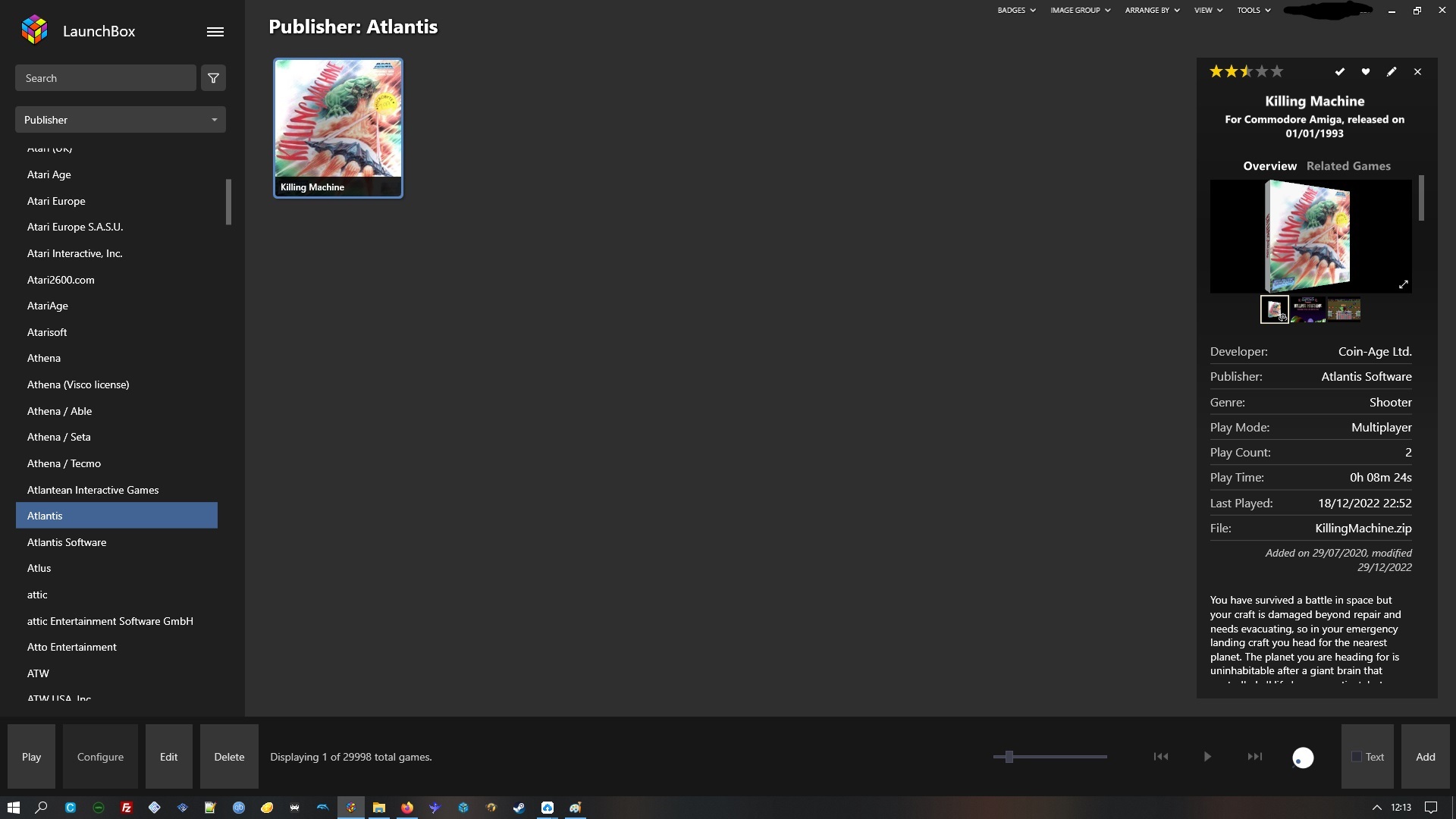Click the publisher list scrollbar
This screenshot has height=819, width=1456.
click(228, 202)
